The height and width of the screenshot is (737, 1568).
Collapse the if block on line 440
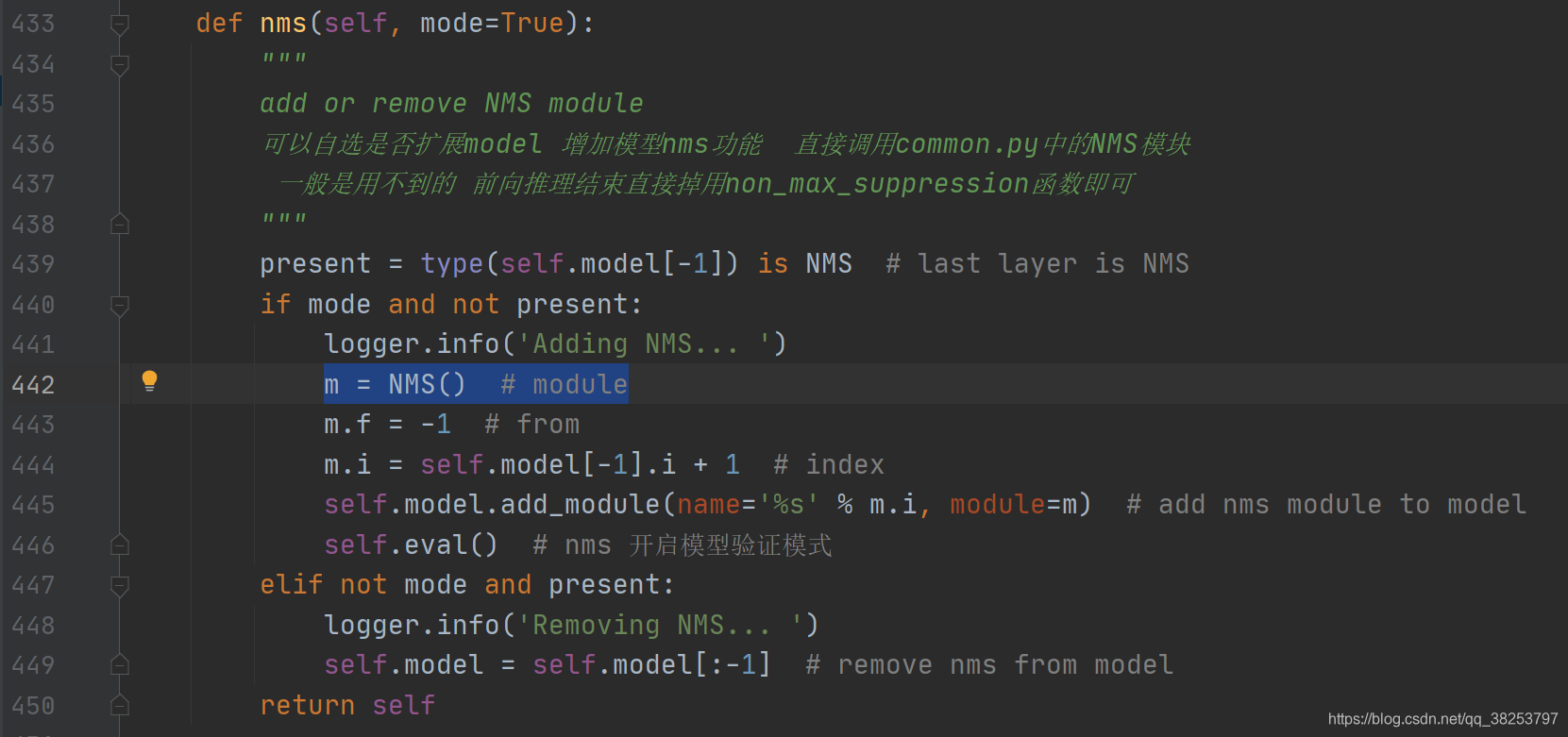[x=120, y=306]
